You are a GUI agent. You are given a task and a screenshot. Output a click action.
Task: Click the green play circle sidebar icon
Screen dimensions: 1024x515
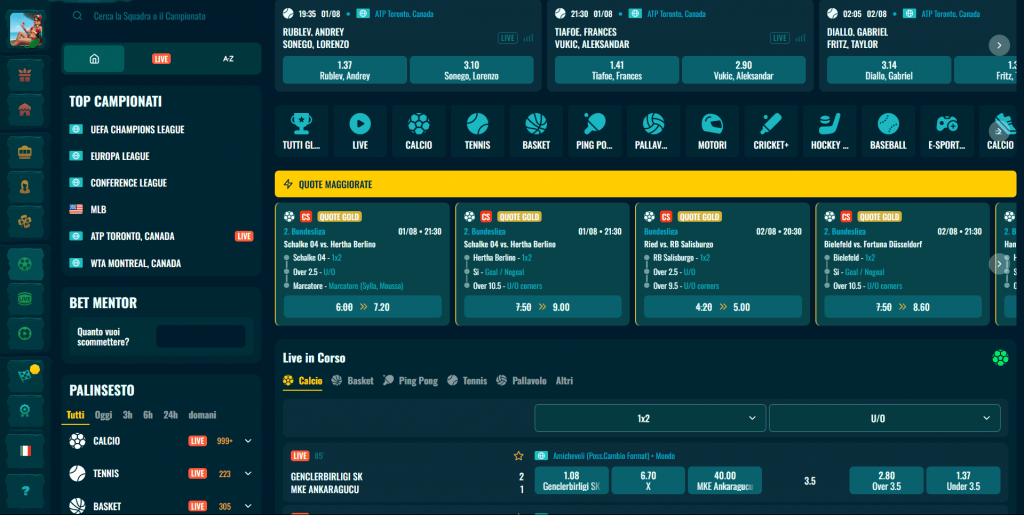click(25, 333)
